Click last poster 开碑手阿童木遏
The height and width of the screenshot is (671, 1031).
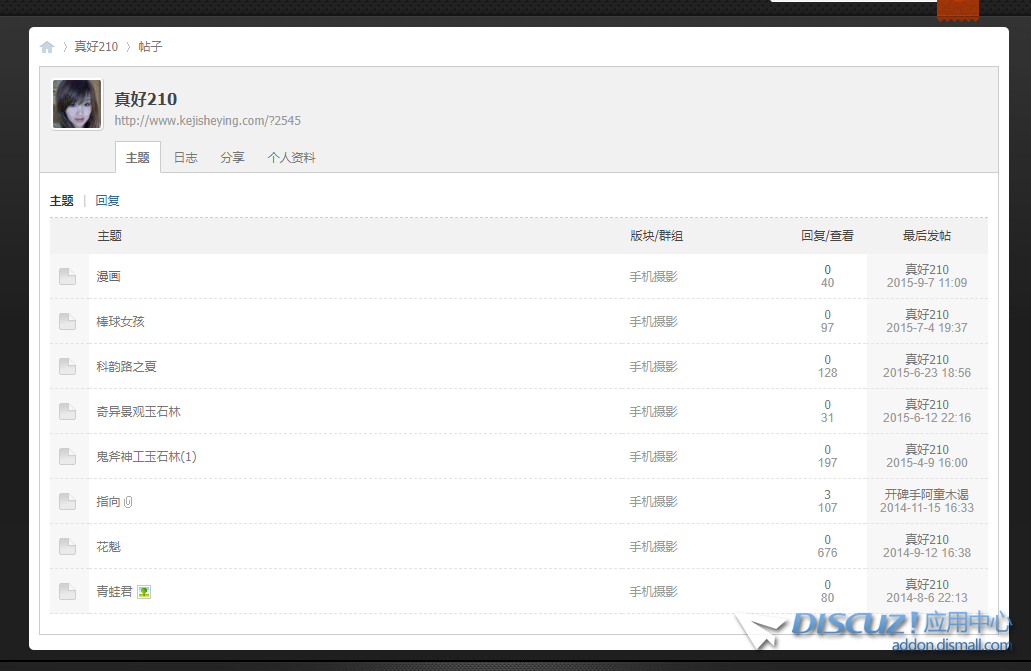click(926, 495)
